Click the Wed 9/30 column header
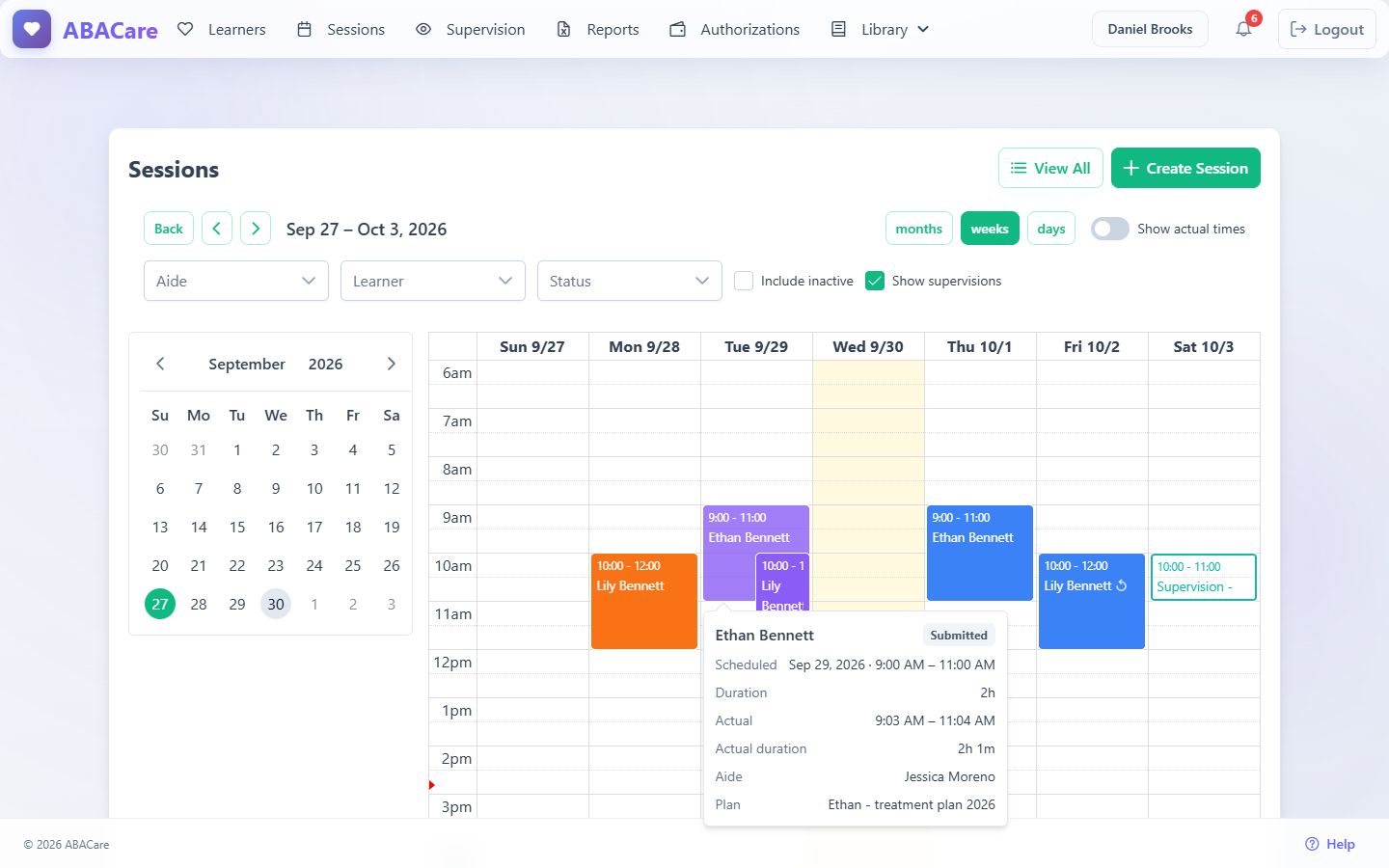Image resolution: width=1389 pixels, height=868 pixels. [868, 346]
